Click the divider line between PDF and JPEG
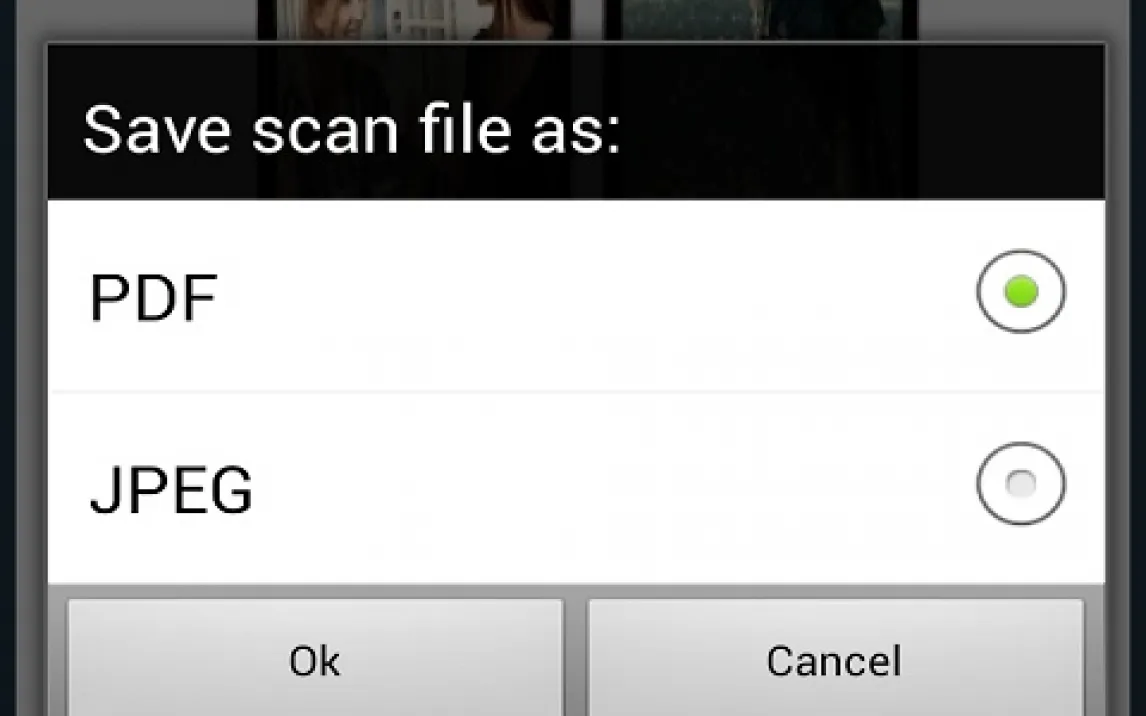1146x716 pixels. pyautogui.click(x=576, y=392)
